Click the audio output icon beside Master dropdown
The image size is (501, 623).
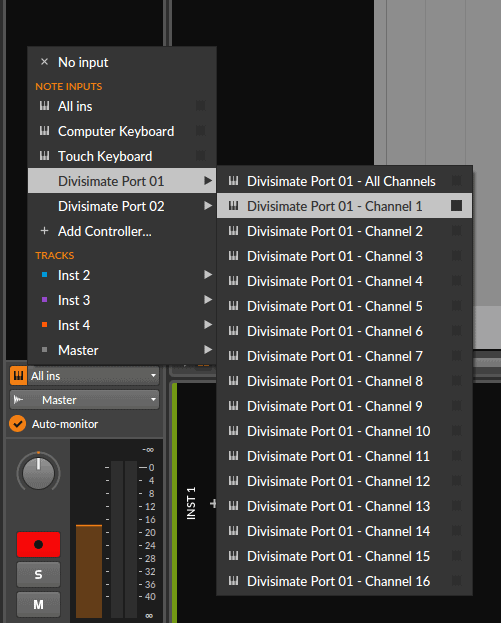click(x=18, y=399)
